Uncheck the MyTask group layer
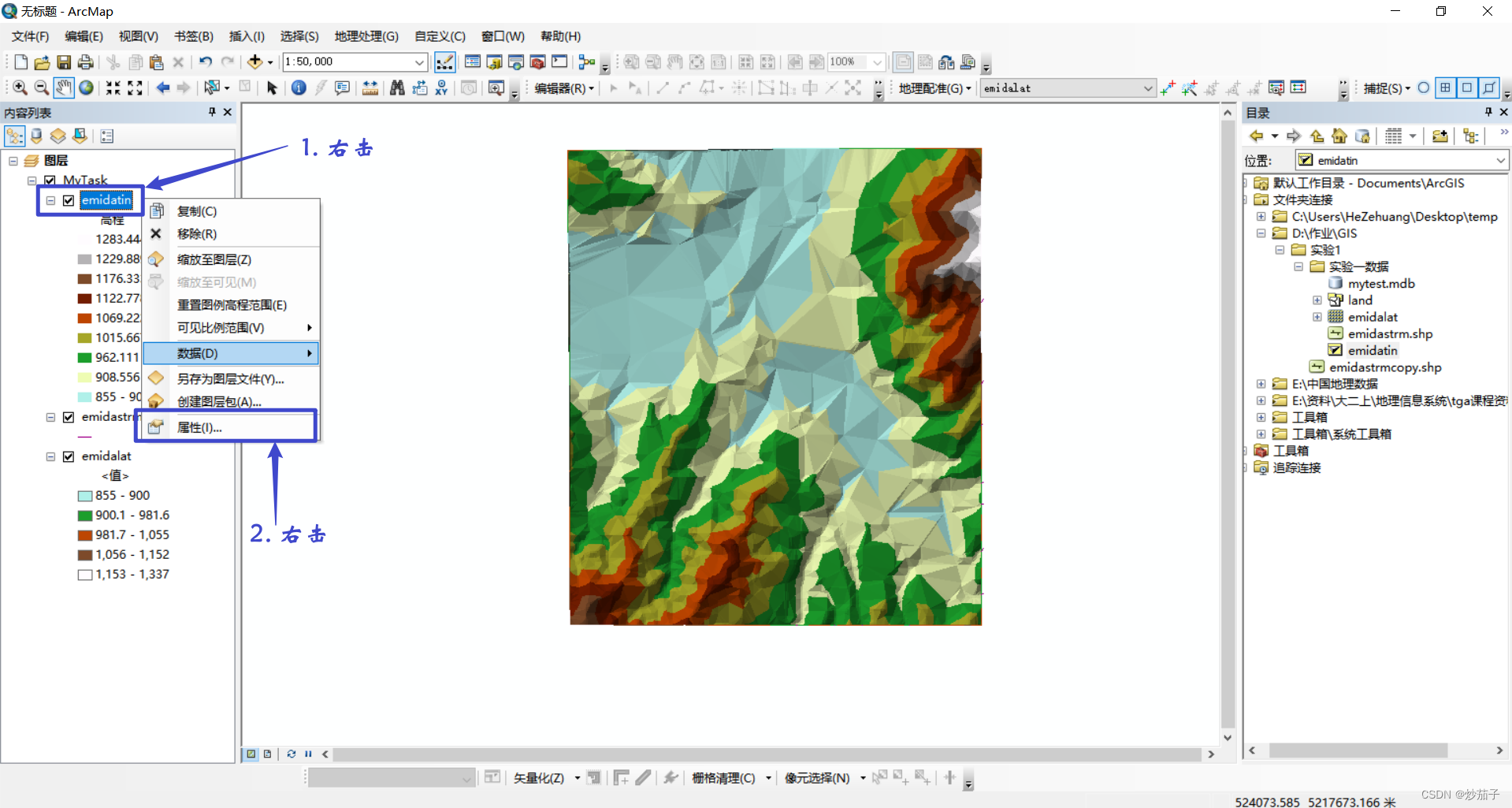The width and height of the screenshot is (1512, 808). (x=50, y=181)
